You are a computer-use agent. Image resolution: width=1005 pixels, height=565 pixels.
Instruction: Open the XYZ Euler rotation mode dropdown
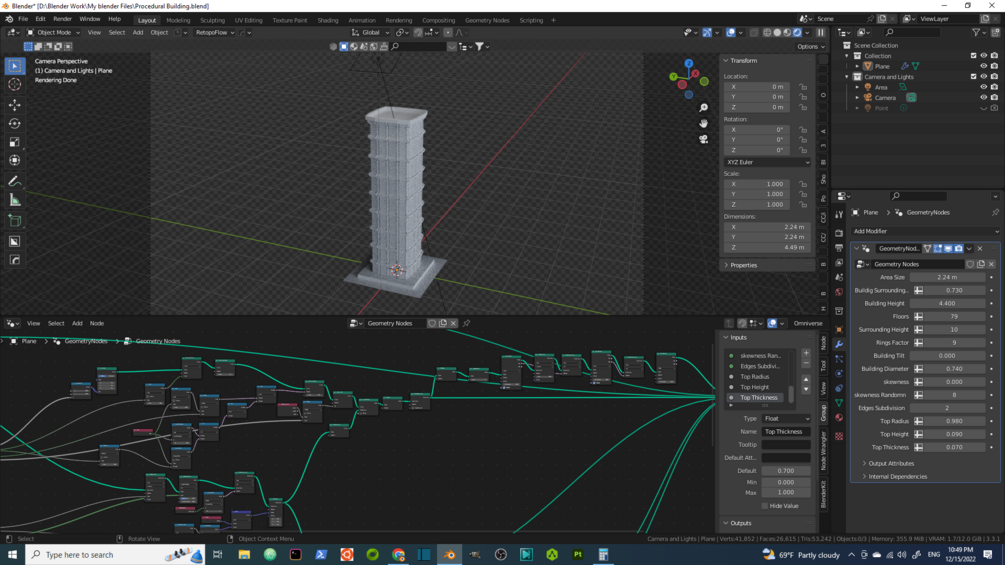point(767,162)
